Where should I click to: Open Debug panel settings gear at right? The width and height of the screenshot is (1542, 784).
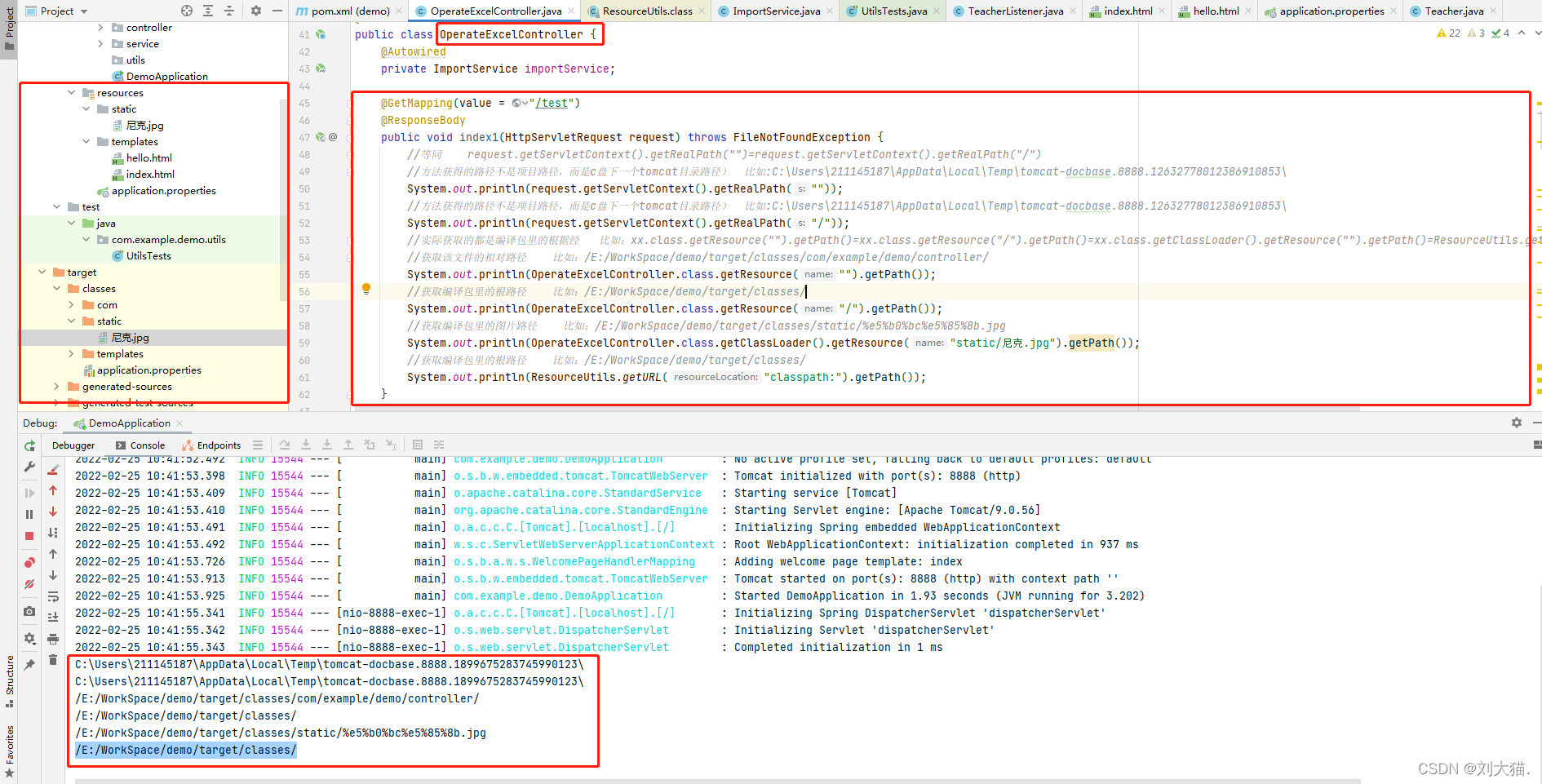coord(1517,423)
